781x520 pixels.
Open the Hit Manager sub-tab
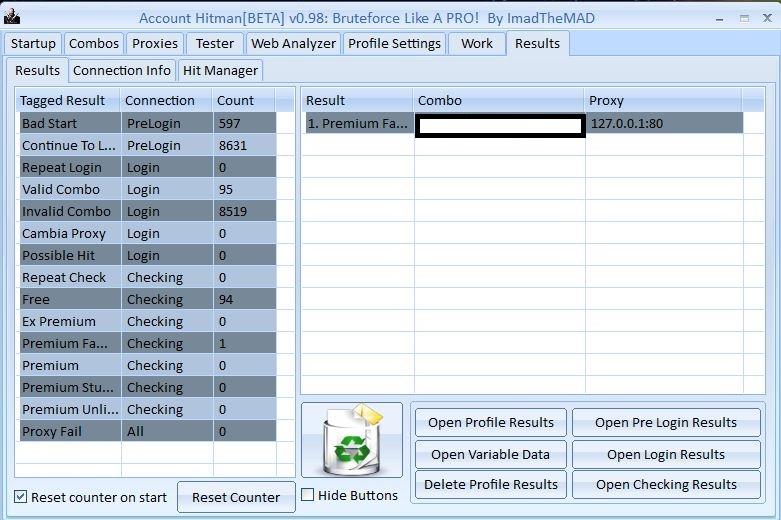click(x=220, y=70)
